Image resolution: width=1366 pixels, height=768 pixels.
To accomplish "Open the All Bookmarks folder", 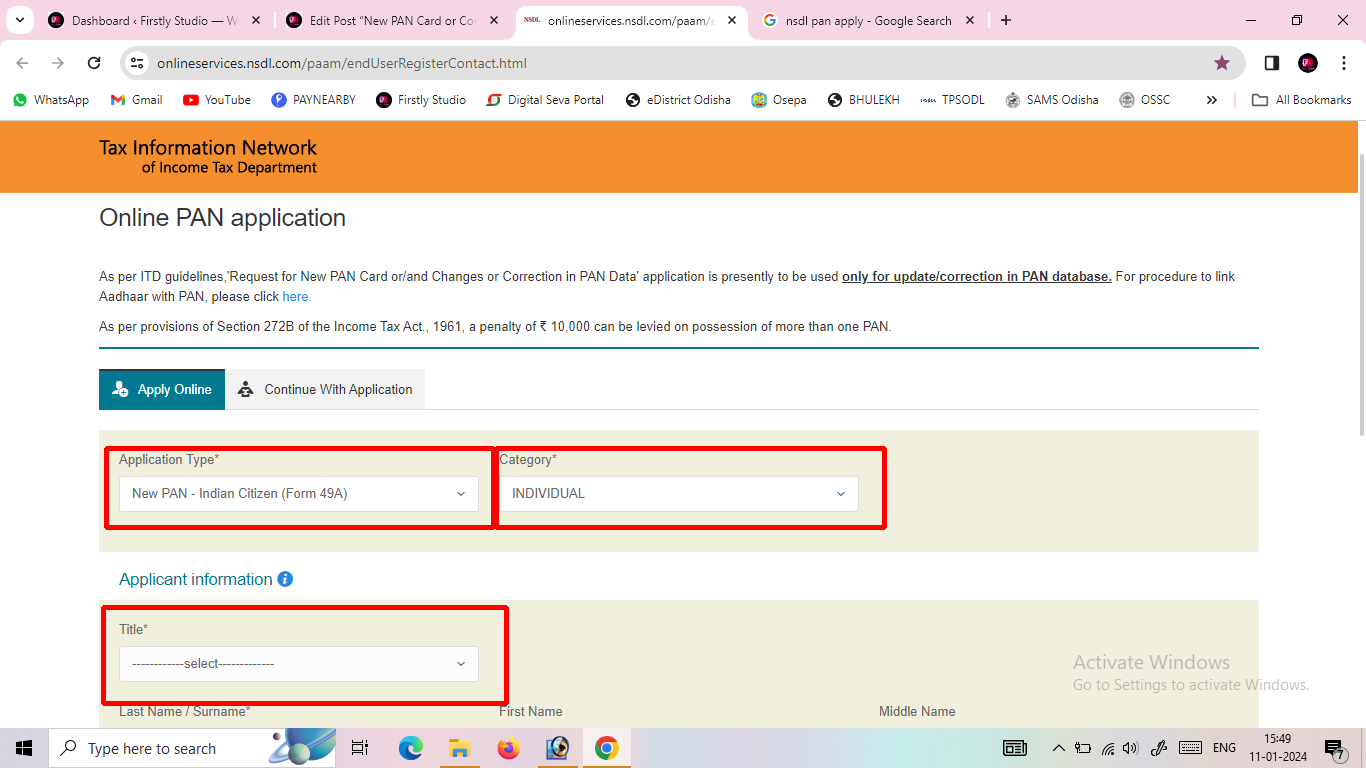I will [1301, 99].
